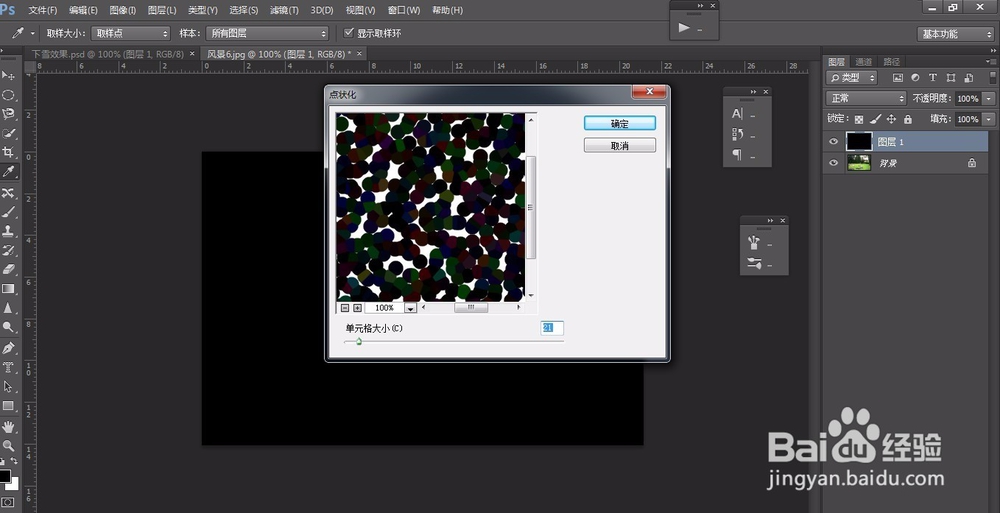Open the Paragraph panel icon
Viewport: 1000px width, 513px height.
737,154
